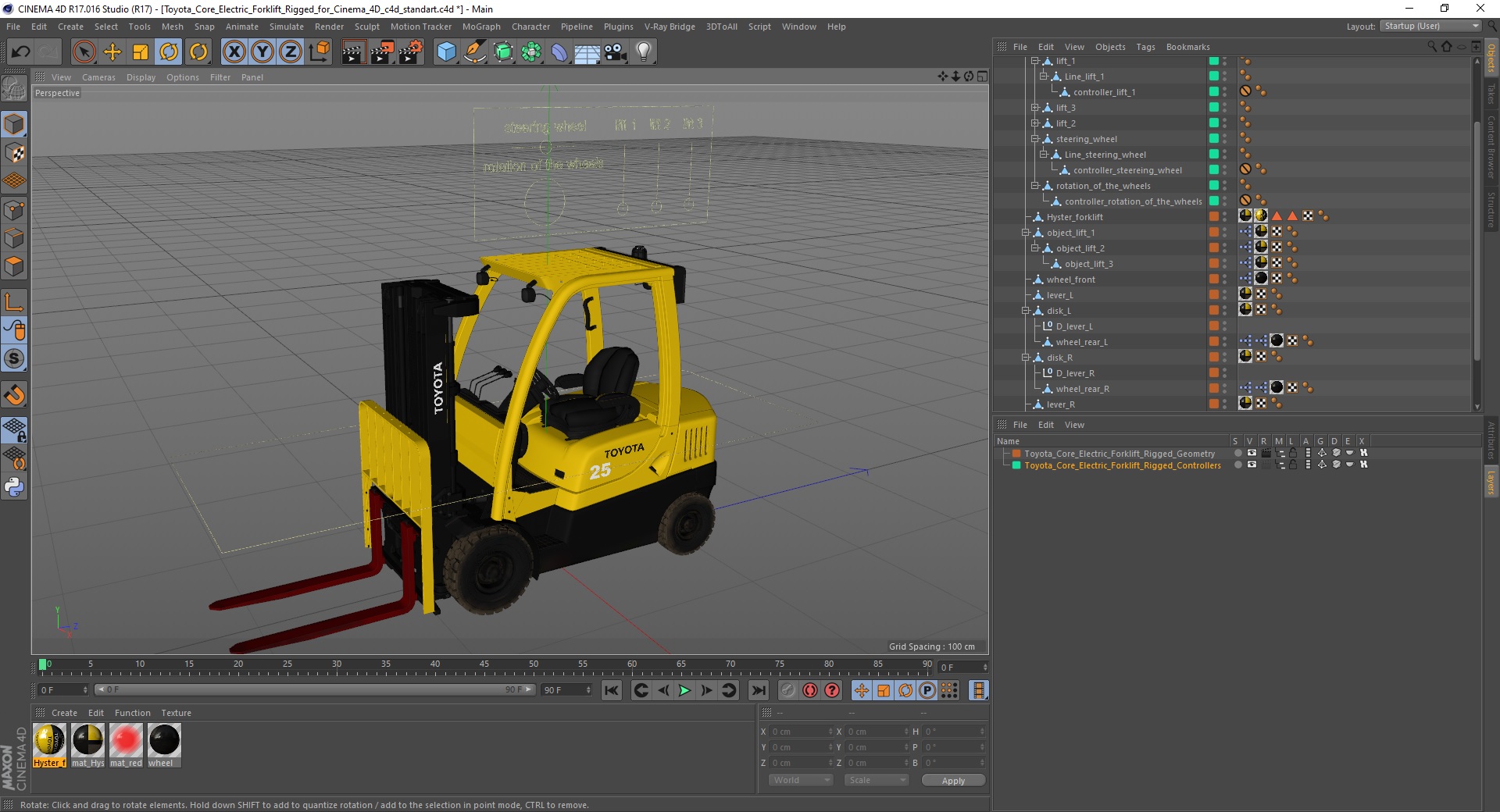The height and width of the screenshot is (812, 1500).
Task: Collapse the disk_L tree node
Action: point(1025,311)
